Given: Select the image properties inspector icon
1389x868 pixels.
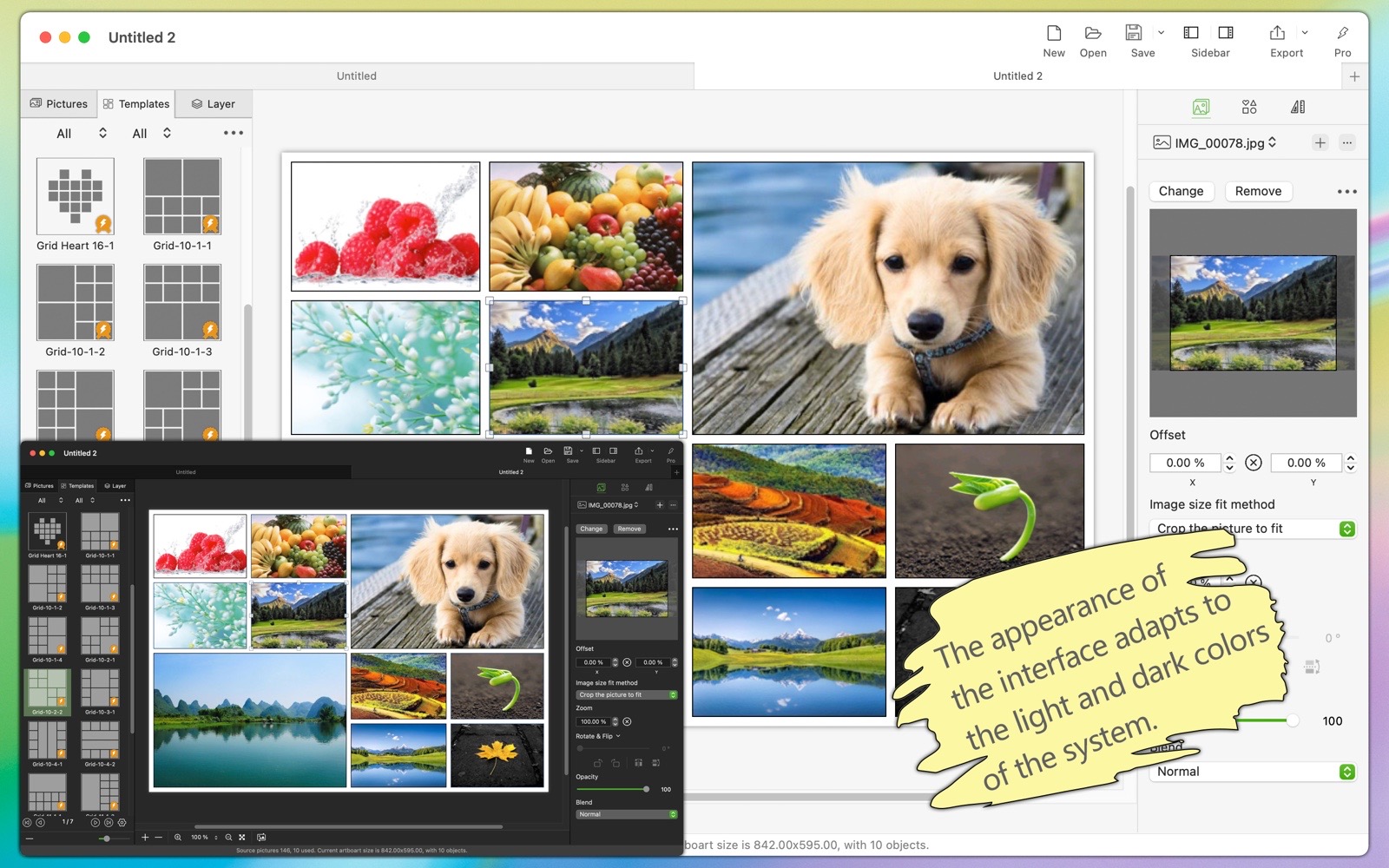Looking at the screenshot, I should coord(1201,107).
